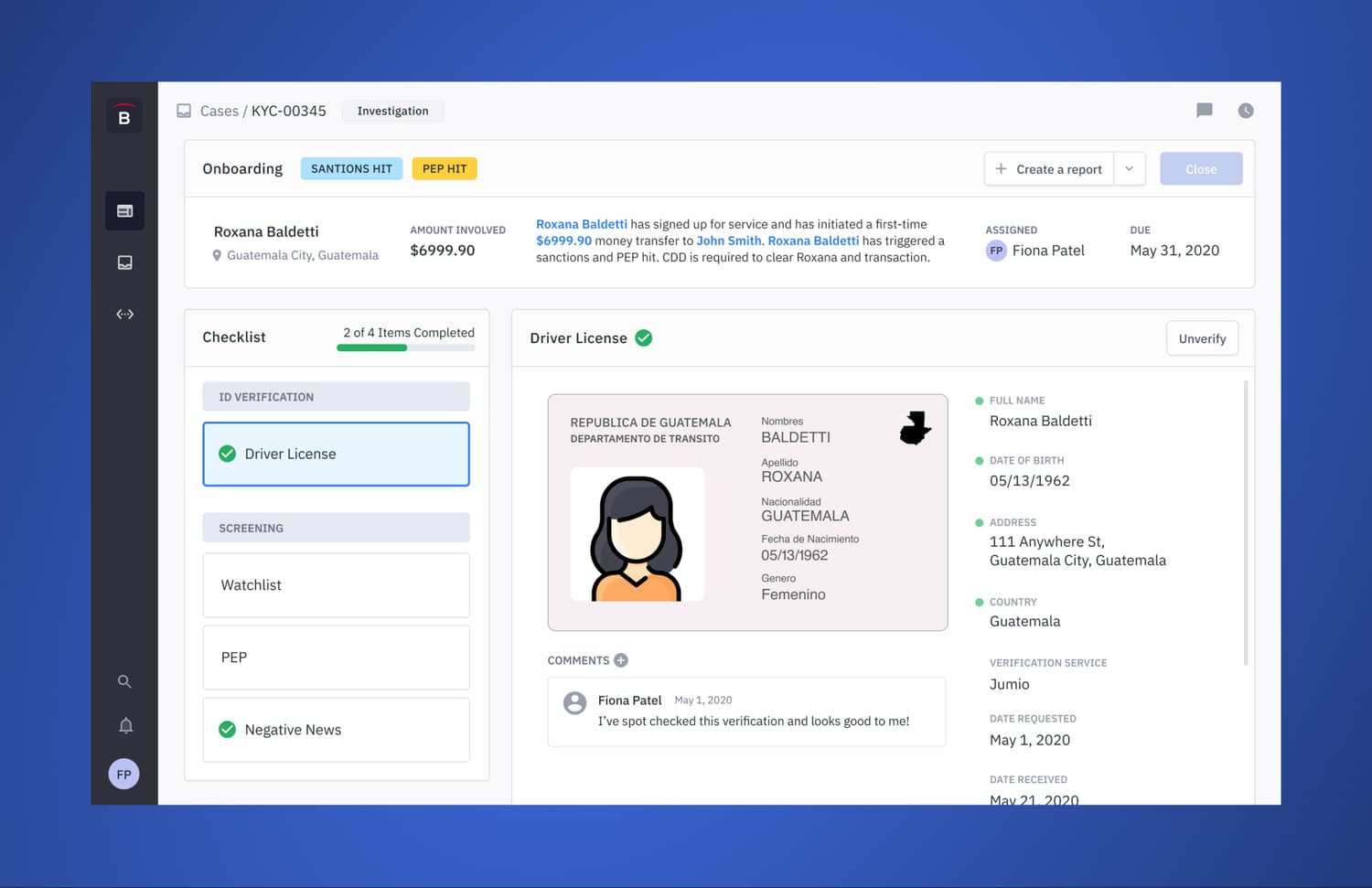Click Fiona Patel's comment avatar icon
The width and height of the screenshot is (1372, 888).
coord(575,702)
